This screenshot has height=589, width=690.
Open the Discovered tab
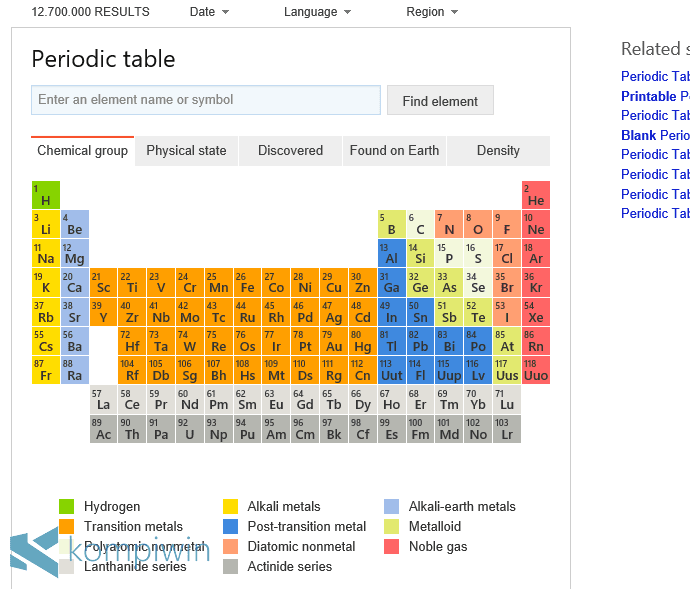point(290,151)
